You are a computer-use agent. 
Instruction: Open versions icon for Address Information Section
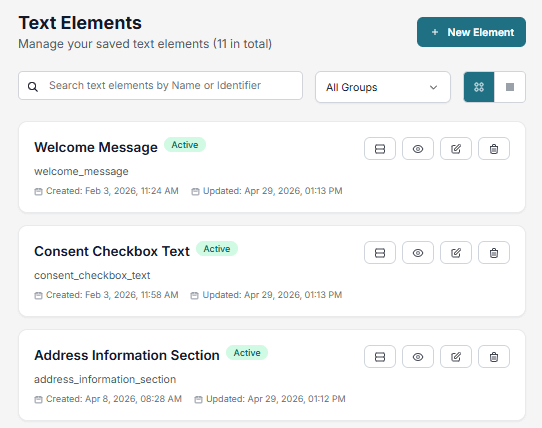[380, 357]
